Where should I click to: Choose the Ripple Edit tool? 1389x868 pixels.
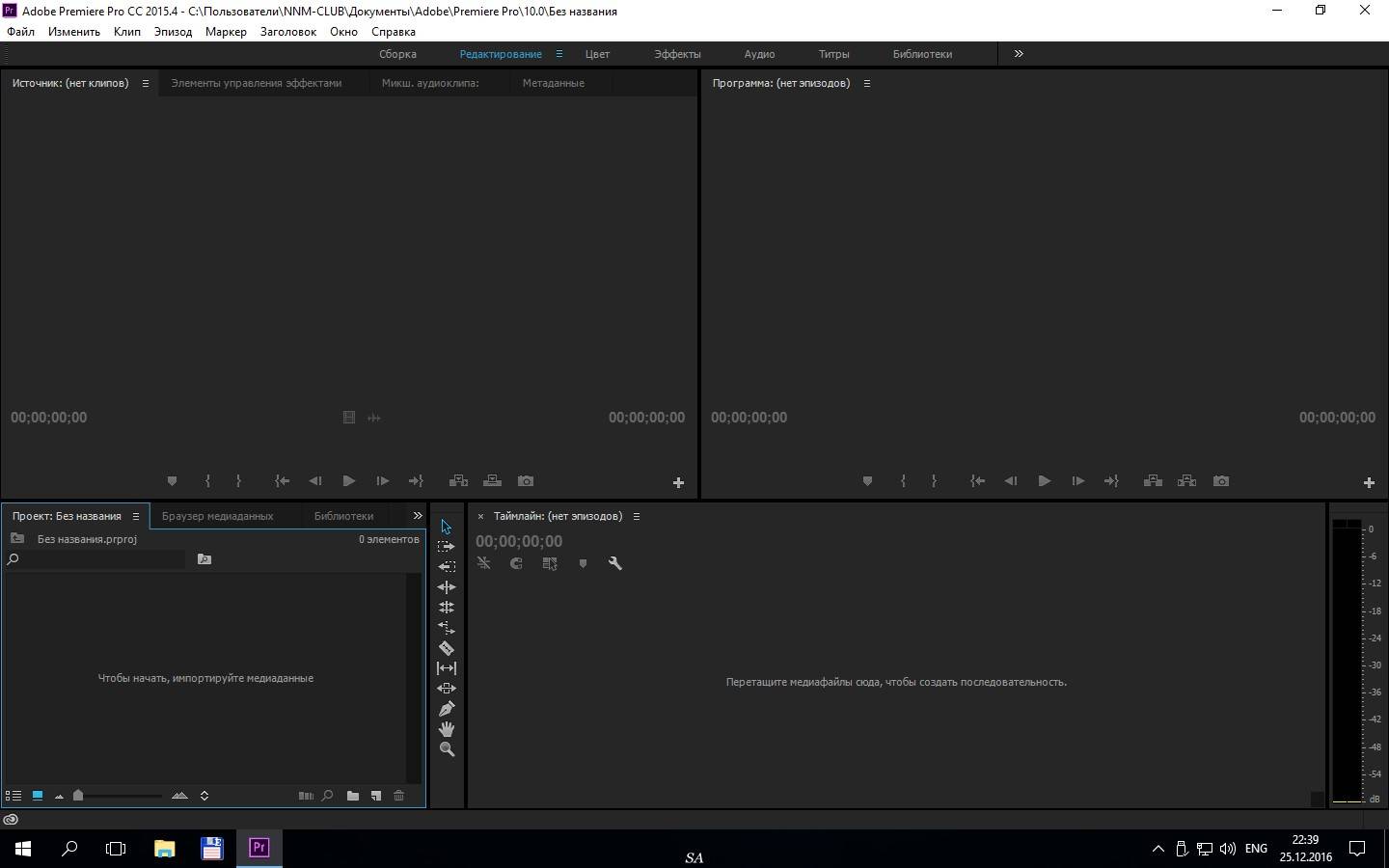pos(447,587)
